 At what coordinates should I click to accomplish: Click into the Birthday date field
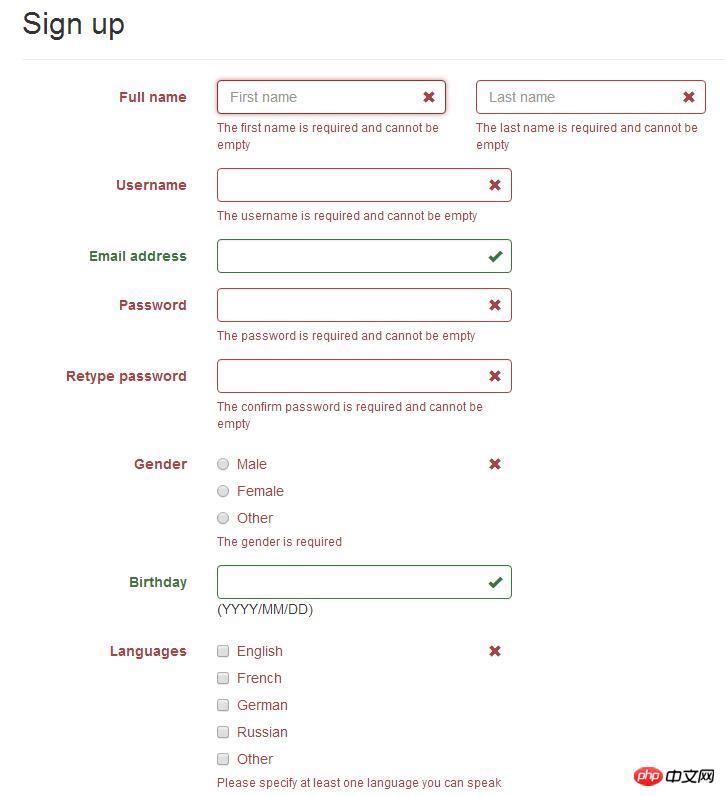(348, 582)
